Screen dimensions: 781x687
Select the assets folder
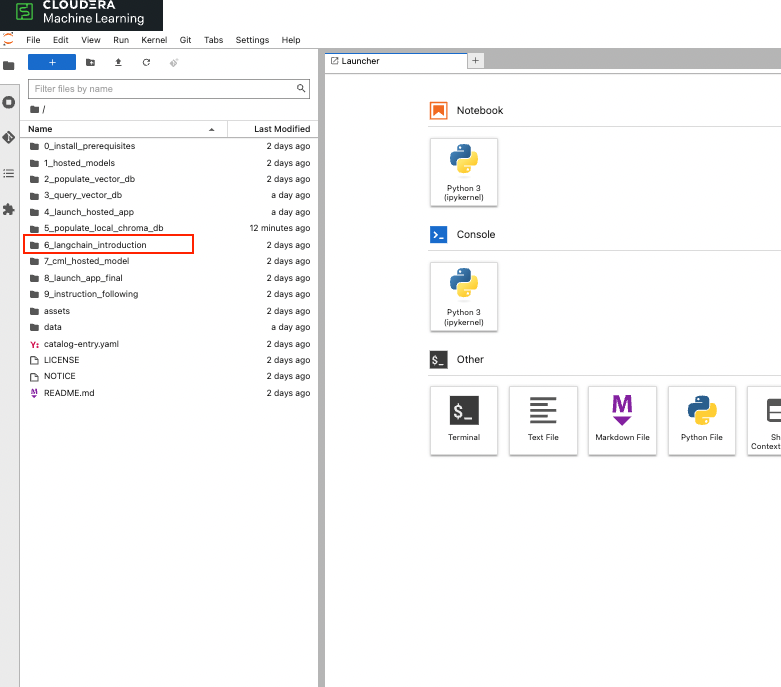coord(169,311)
